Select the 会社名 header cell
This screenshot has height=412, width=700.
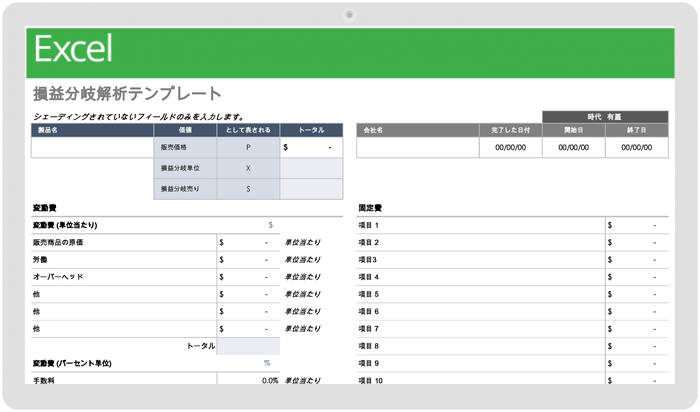(x=418, y=130)
